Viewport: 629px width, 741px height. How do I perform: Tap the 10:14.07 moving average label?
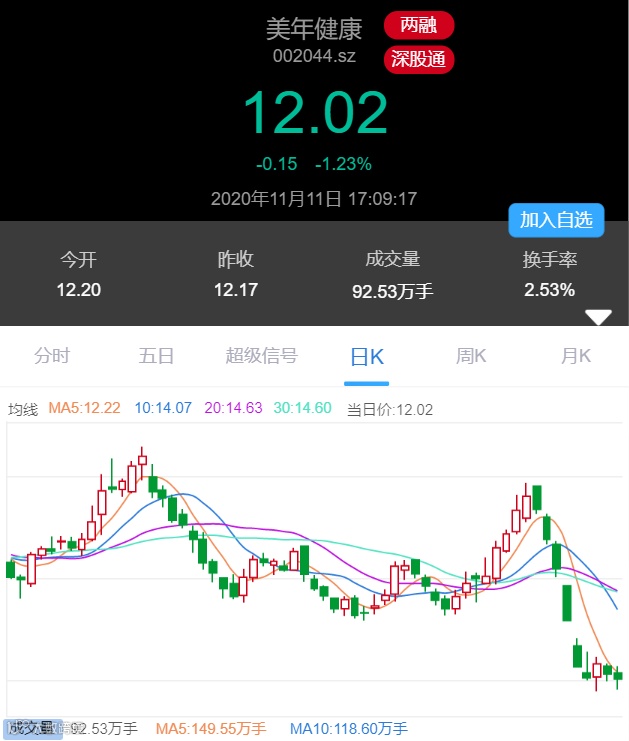point(163,408)
